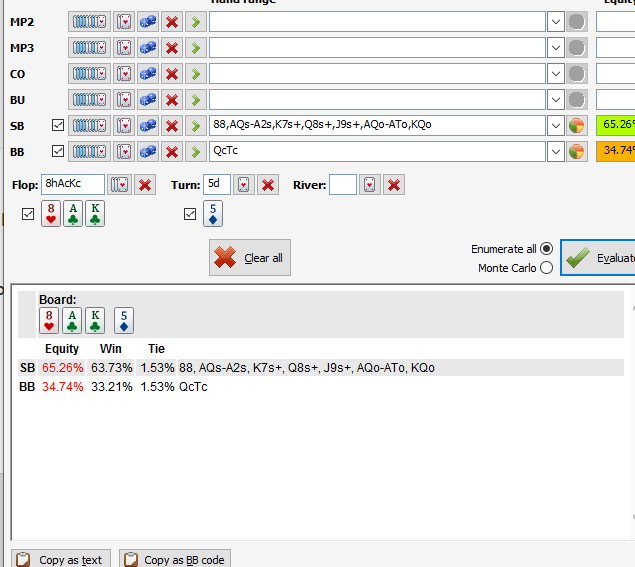Toggle BB player checkbox
This screenshot has width=635, height=567.
58,151
